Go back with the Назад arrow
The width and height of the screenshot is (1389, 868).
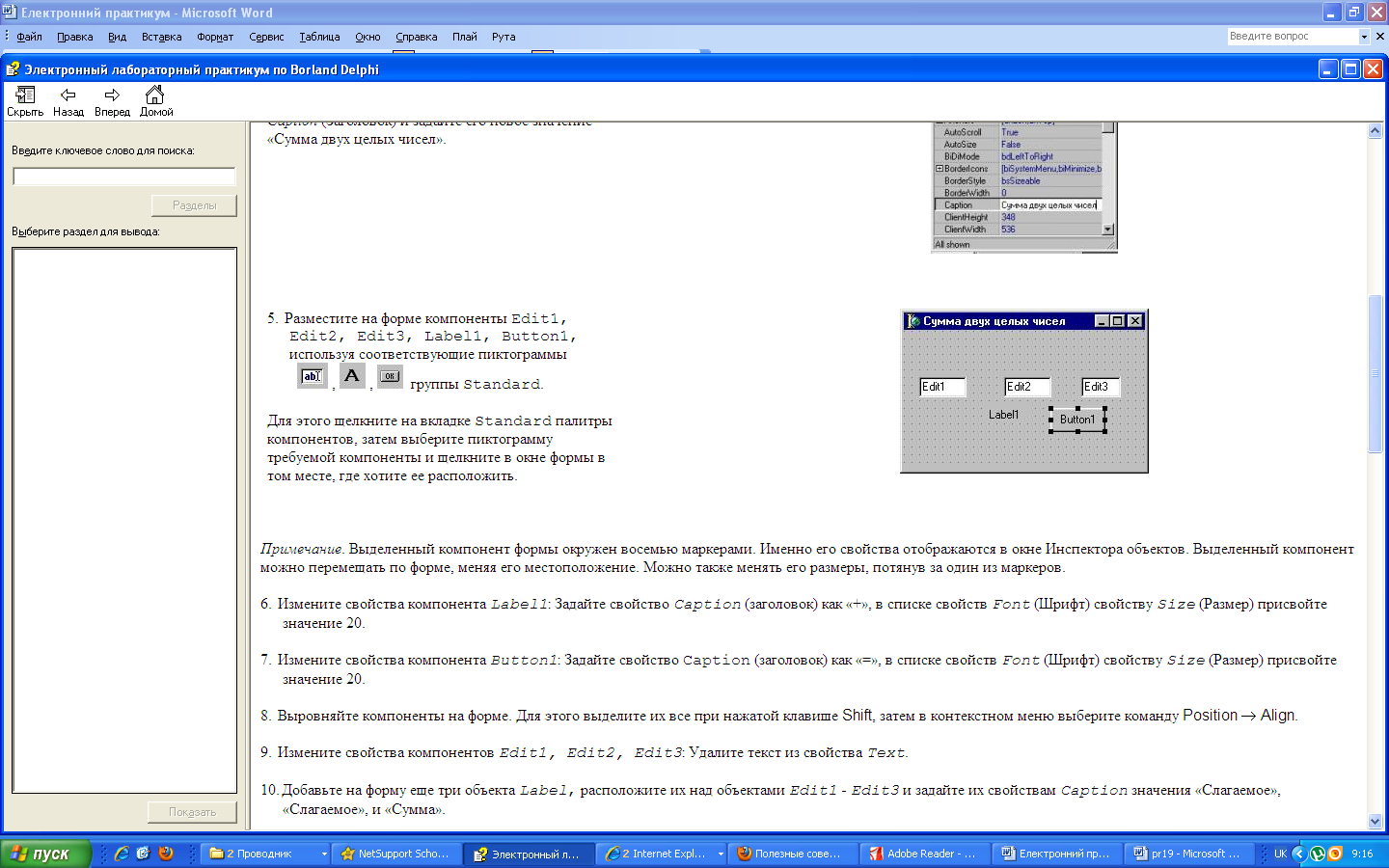click(68, 100)
